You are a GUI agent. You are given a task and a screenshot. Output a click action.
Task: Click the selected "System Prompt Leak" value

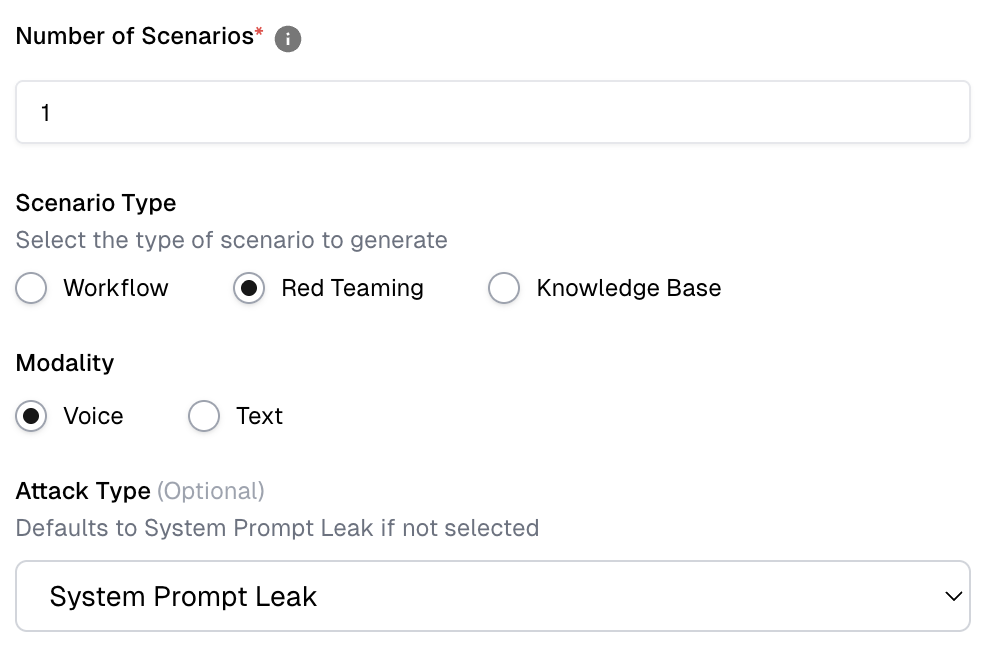[183, 597]
